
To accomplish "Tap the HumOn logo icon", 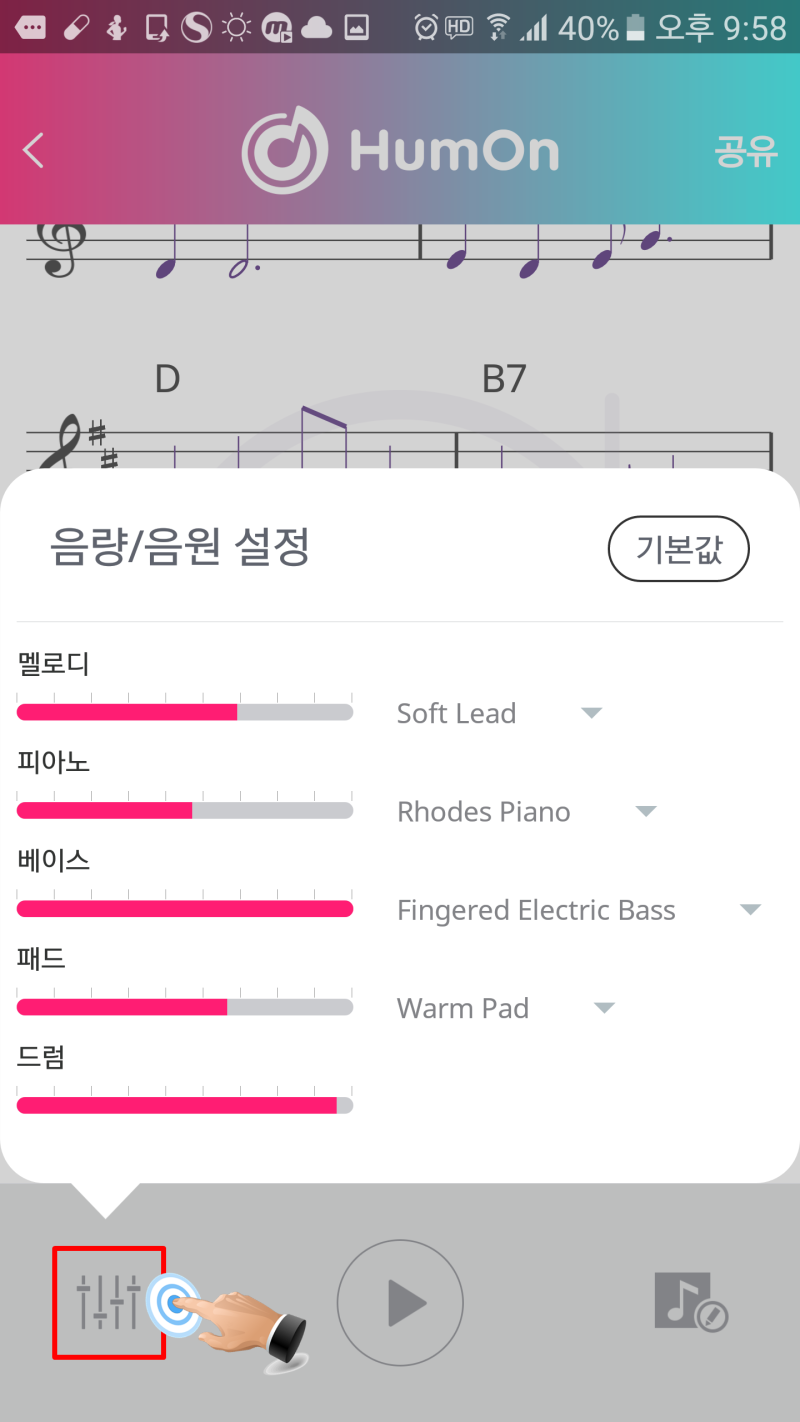I will (x=285, y=151).
